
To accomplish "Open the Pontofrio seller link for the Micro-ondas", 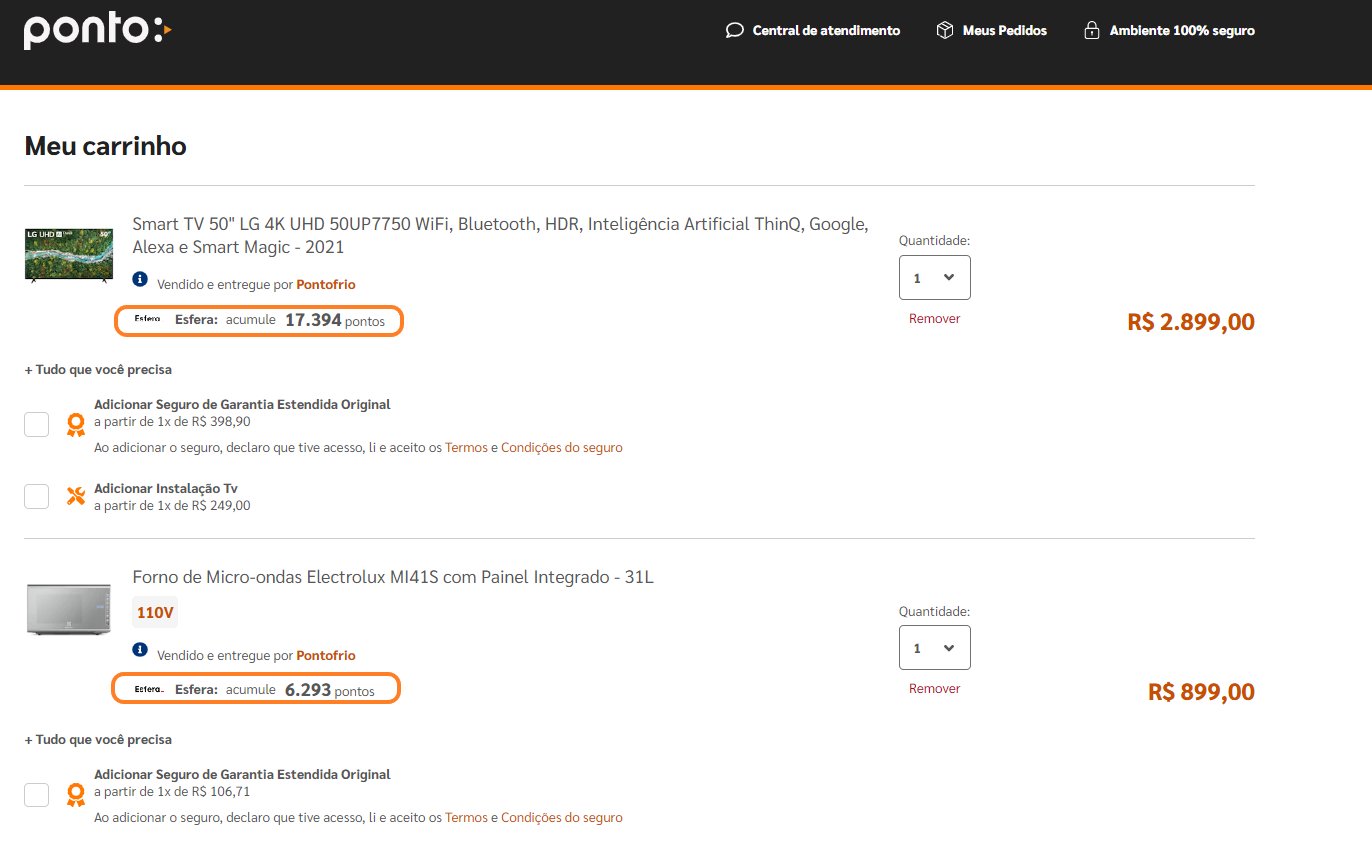I will (326, 656).
